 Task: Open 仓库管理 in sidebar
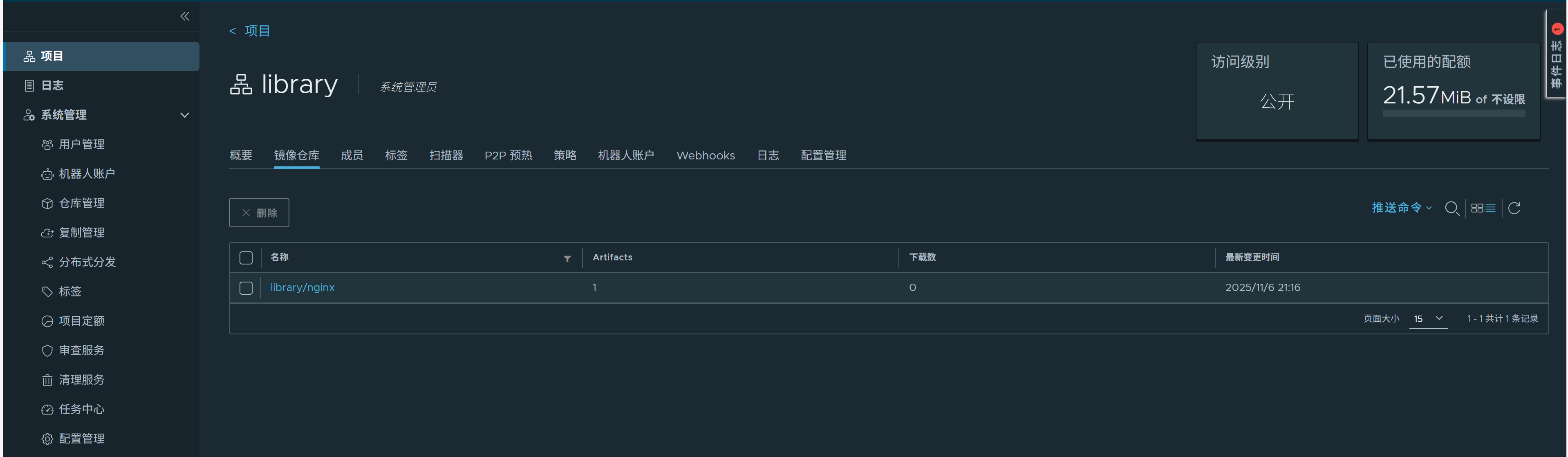click(x=82, y=203)
